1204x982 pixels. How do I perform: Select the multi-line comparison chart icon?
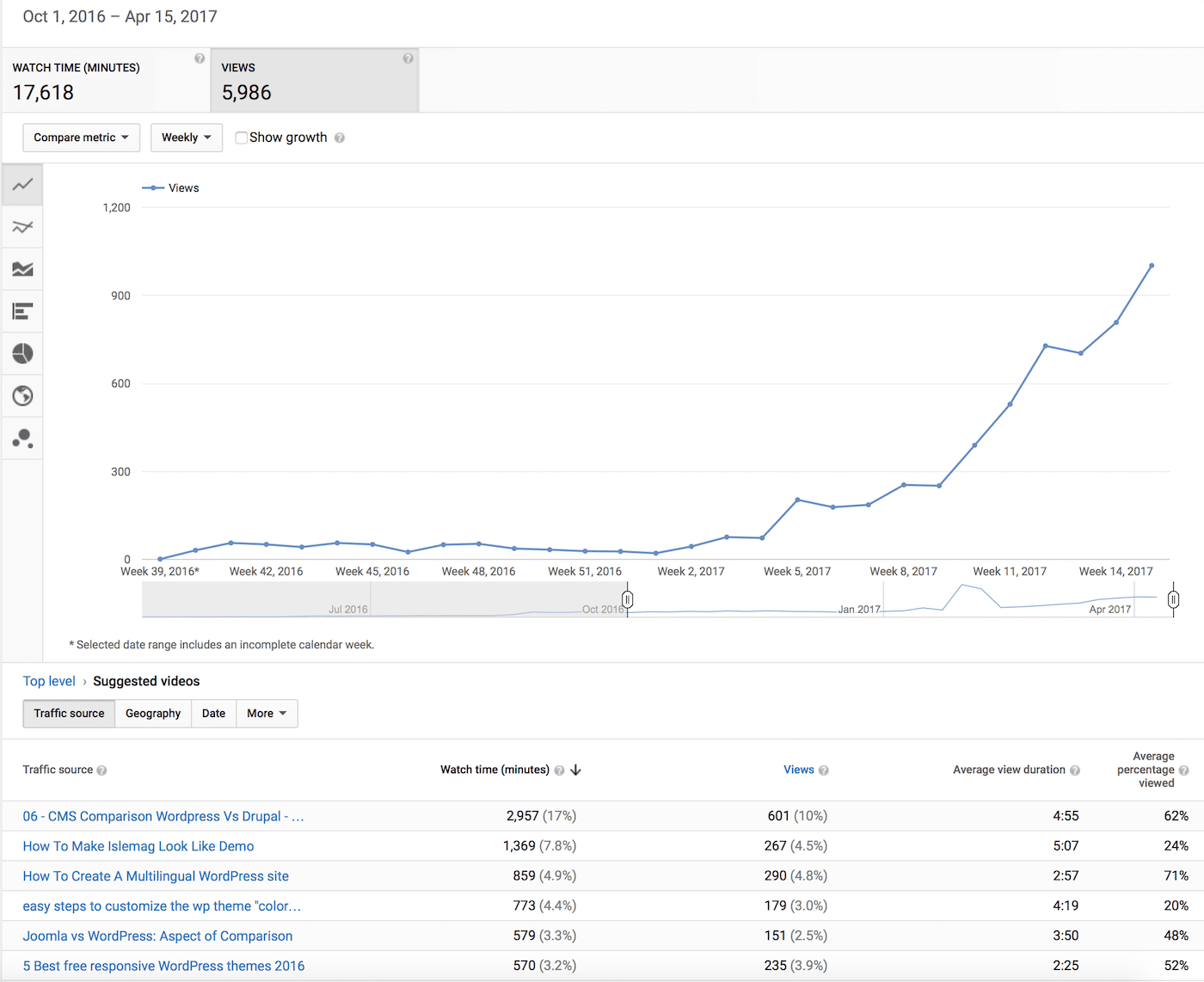tap(21, 226)
